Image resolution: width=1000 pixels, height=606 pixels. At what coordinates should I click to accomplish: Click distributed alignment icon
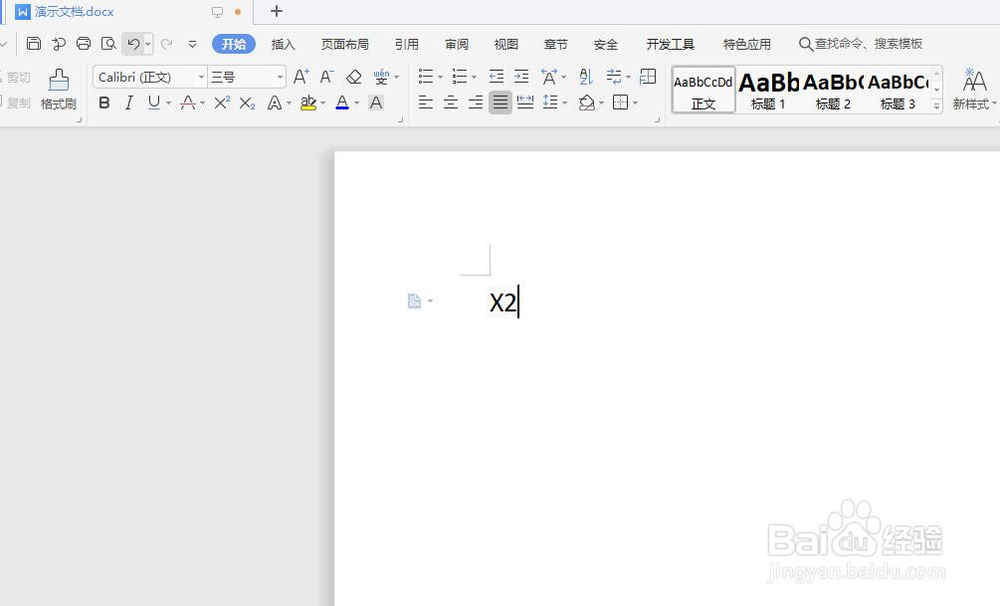525,103
